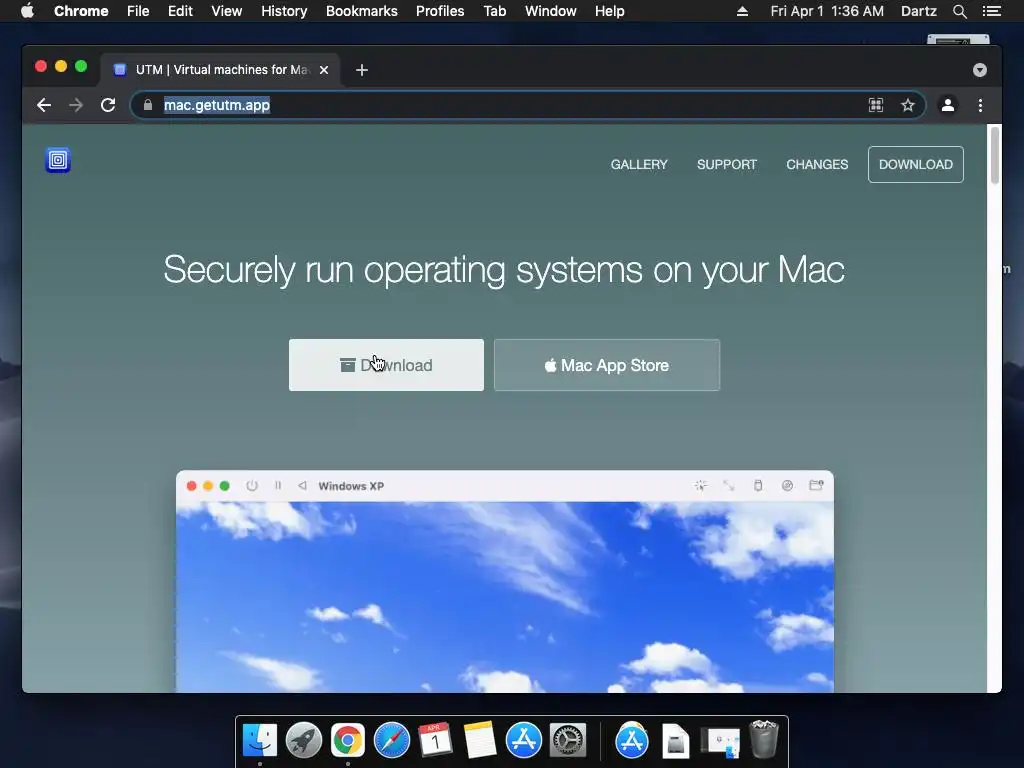This screenshot has height=768, width=1024.
Task: Click the Mac App Store button
Action: (x=607, y=365)
